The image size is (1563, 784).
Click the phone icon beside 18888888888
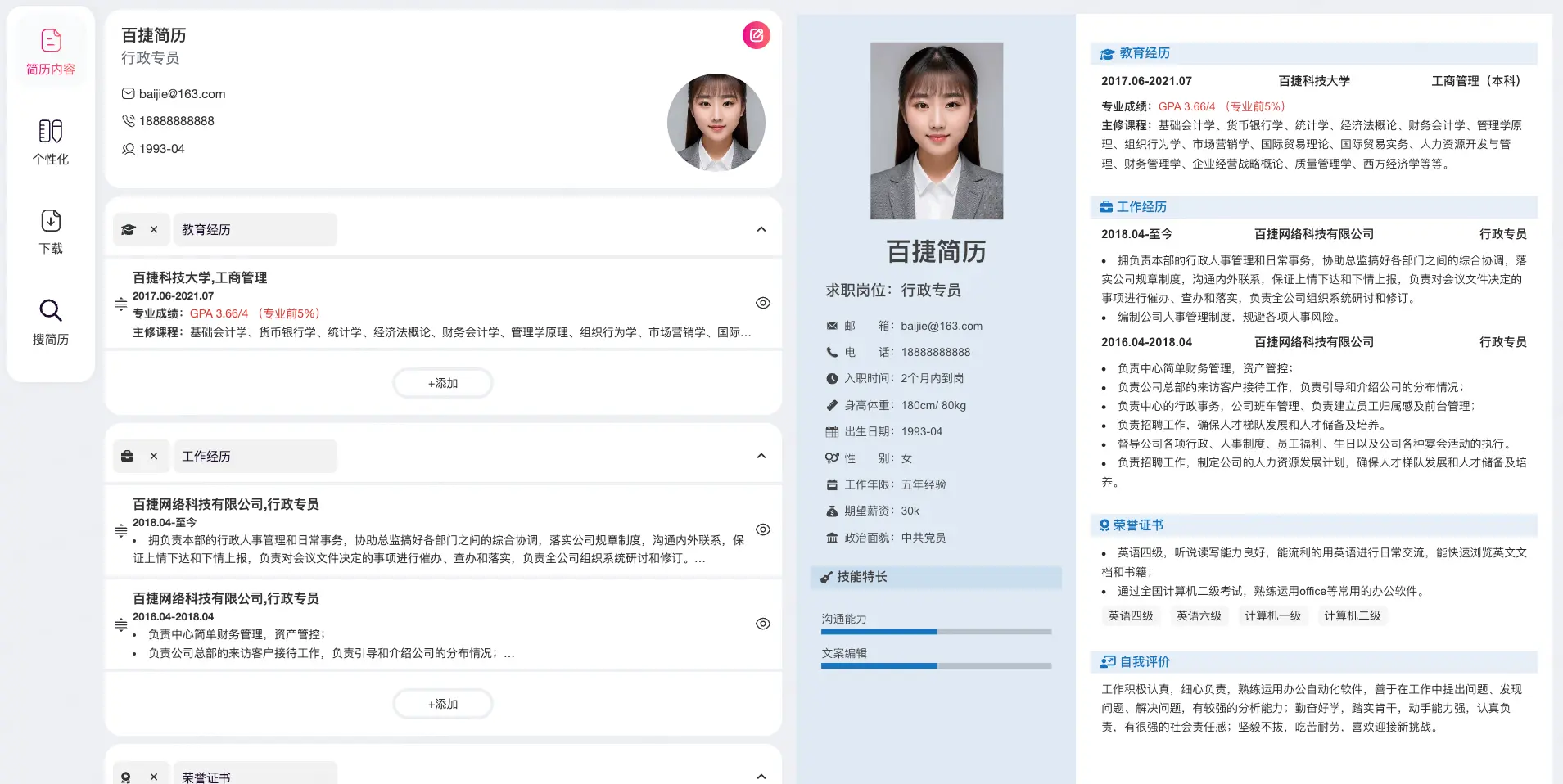(129, 120)
